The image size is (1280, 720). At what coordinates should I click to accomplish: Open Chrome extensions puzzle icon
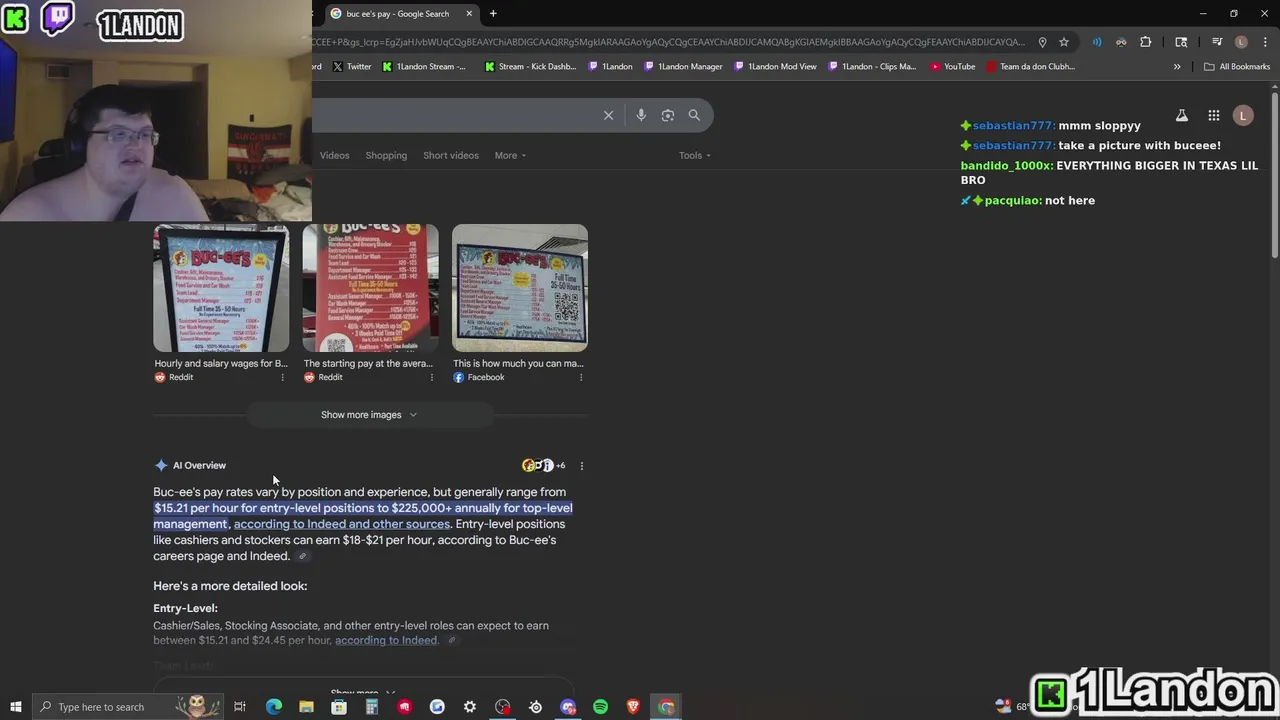point(1146,42)
